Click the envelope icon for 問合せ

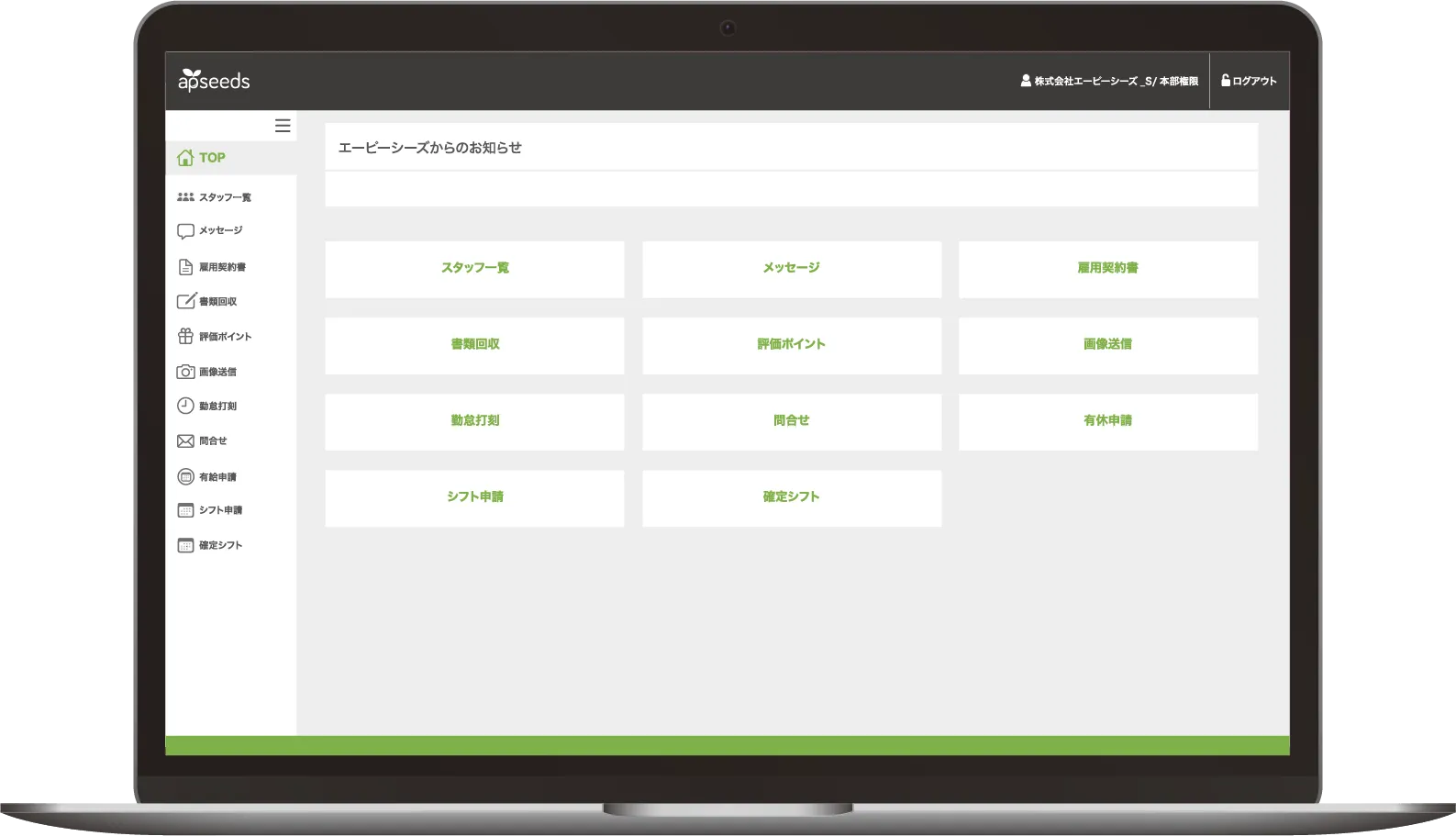[185, 441]
